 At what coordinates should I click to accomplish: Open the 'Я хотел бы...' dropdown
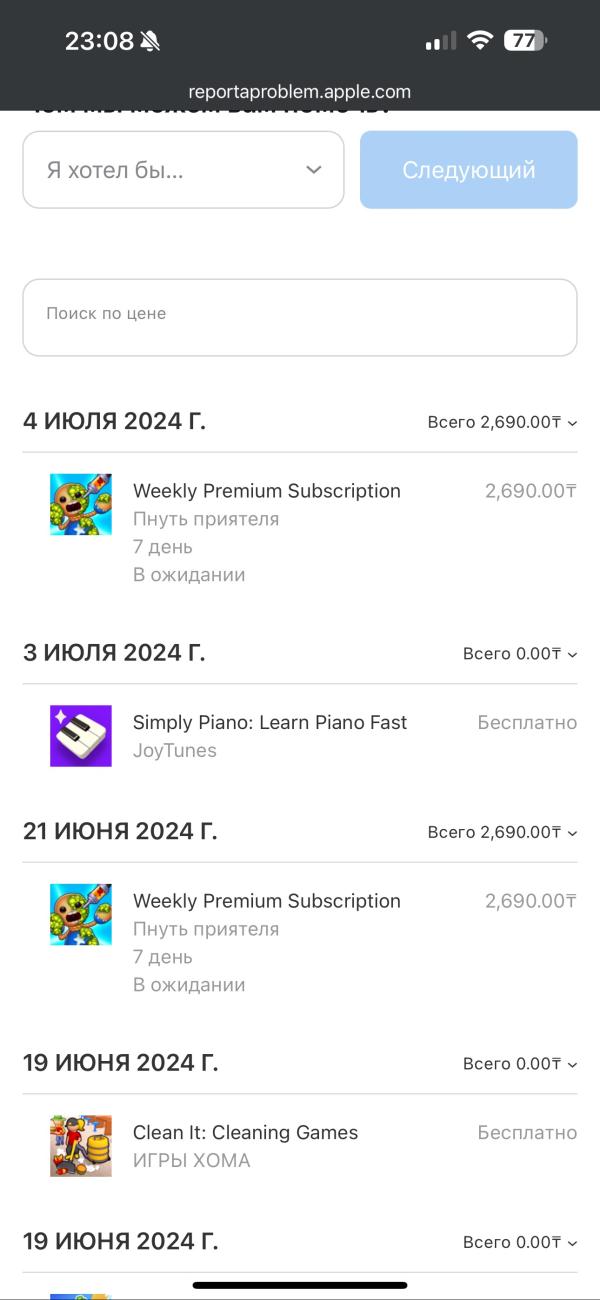183,170
